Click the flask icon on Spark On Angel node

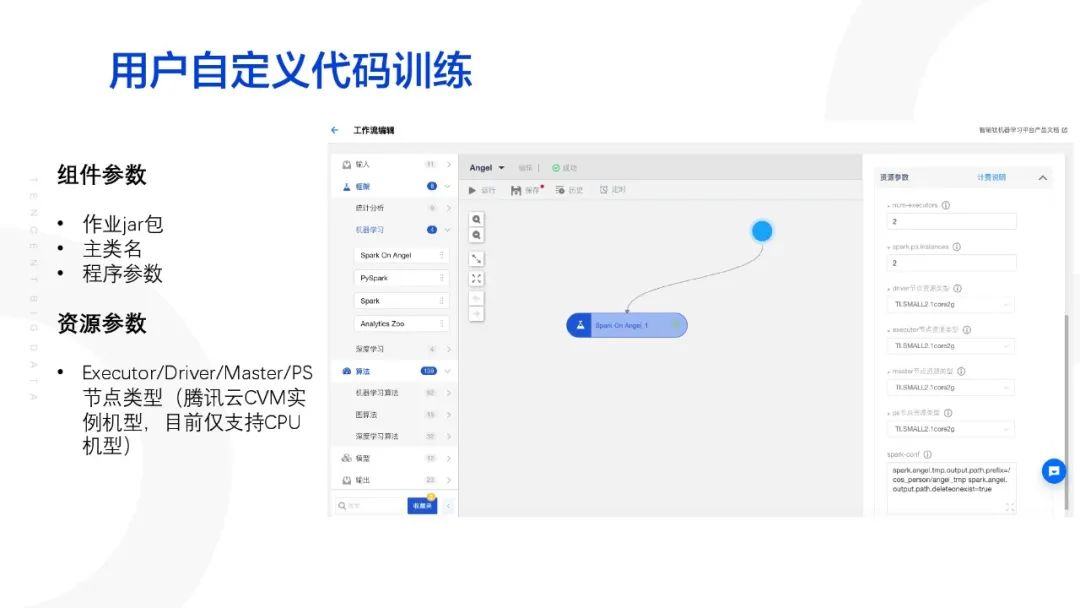(580, 325)
